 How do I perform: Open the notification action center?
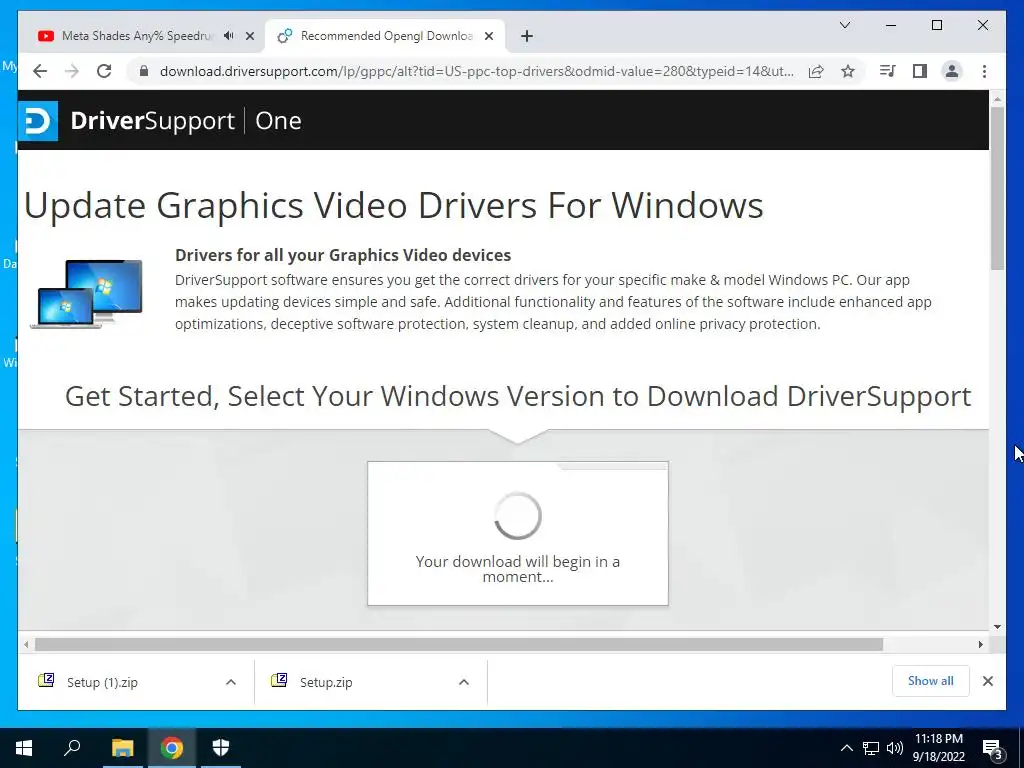click(992, 748)
